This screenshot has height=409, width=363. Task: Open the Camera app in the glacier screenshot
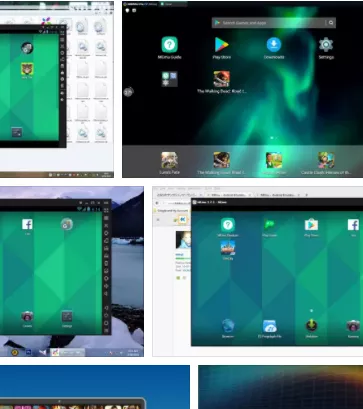[x=27, y=316]
